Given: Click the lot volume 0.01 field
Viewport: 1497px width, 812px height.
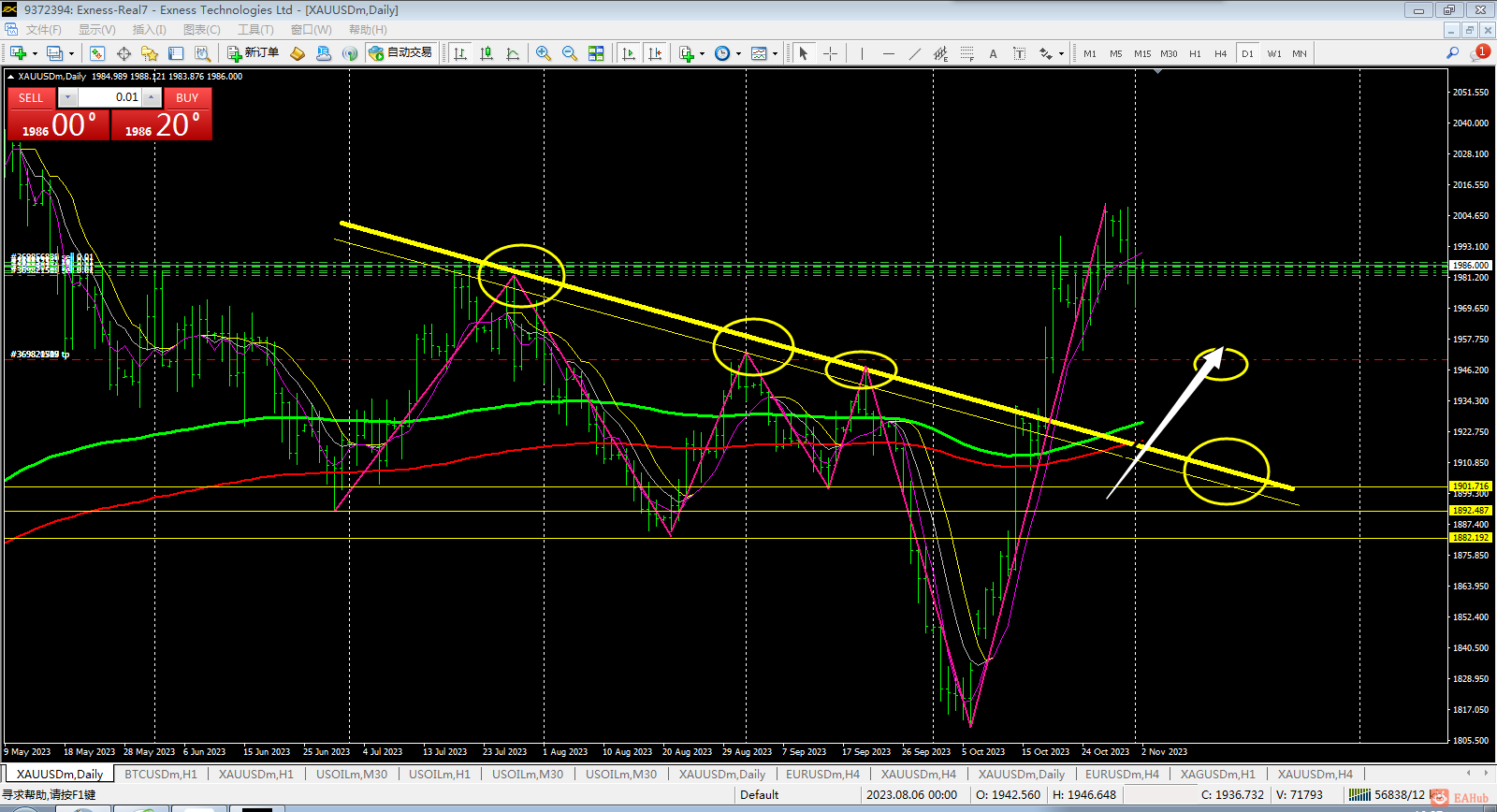Looking at the screenshot, I should [109, 97].
